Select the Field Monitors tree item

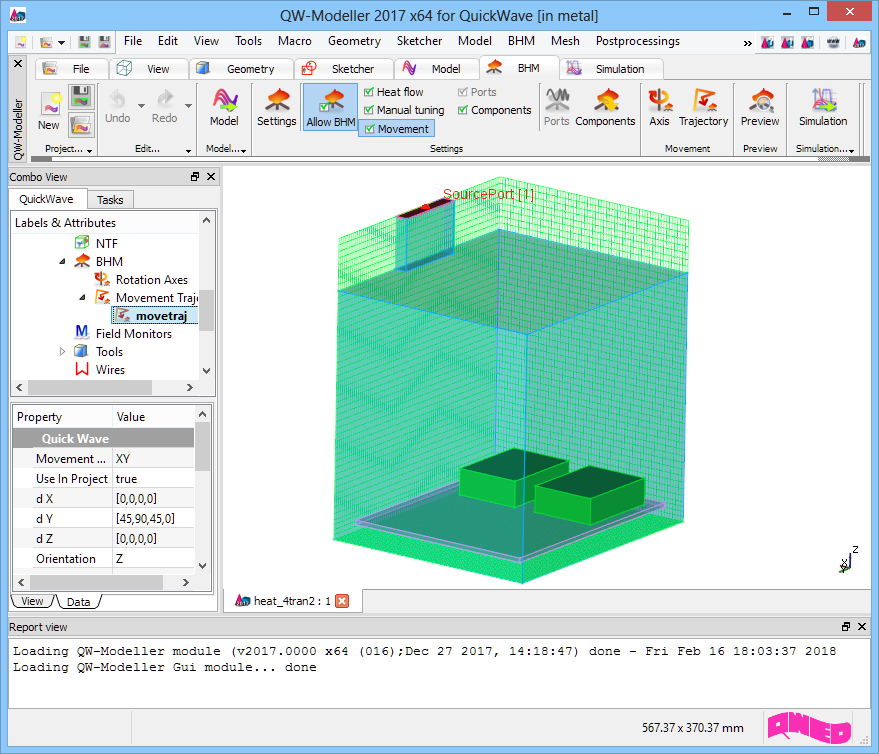[x=133, y=334]
